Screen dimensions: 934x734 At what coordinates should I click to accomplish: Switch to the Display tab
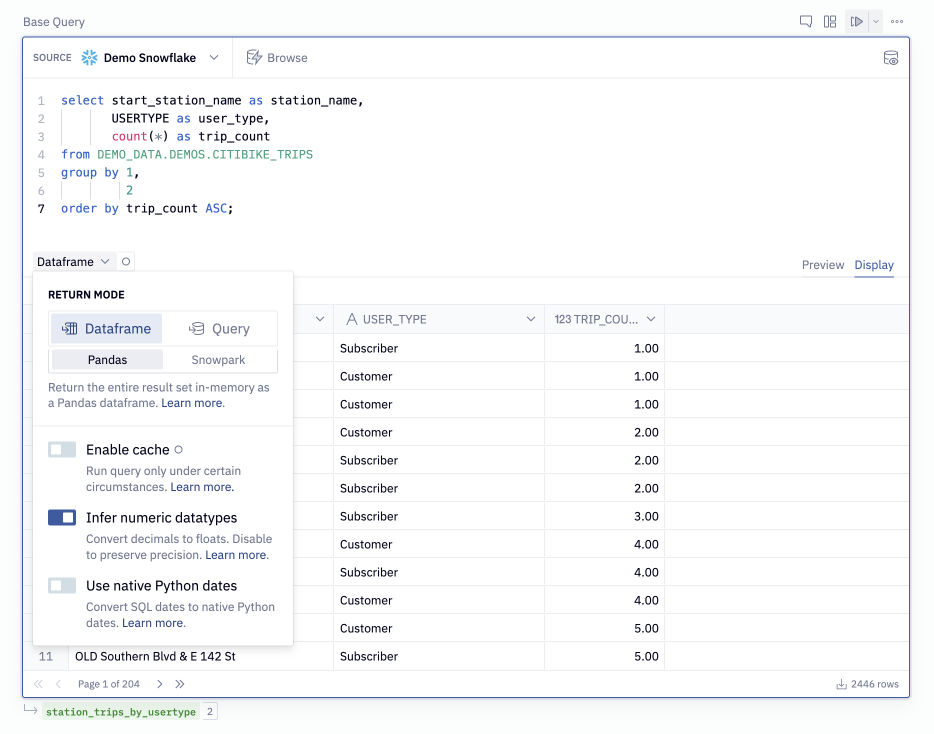coord(874,265)
